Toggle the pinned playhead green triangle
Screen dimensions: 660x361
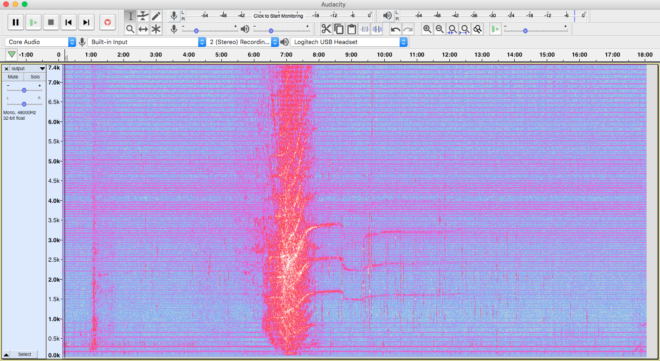(11, 54)
